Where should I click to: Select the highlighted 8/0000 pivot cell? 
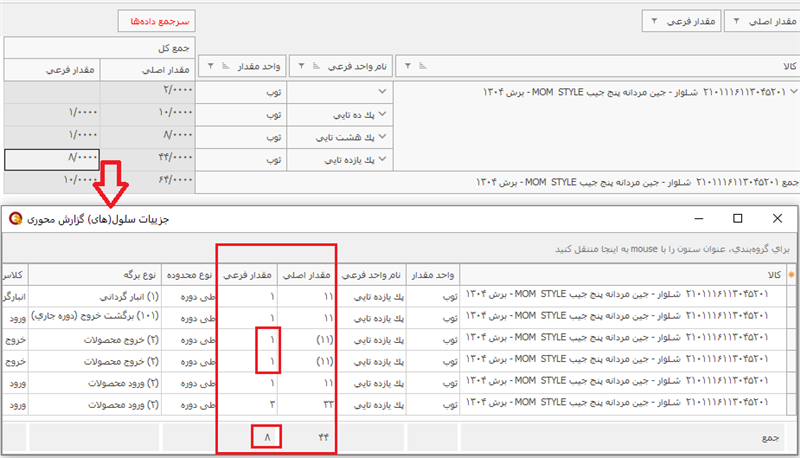click(x=51, y=158)
